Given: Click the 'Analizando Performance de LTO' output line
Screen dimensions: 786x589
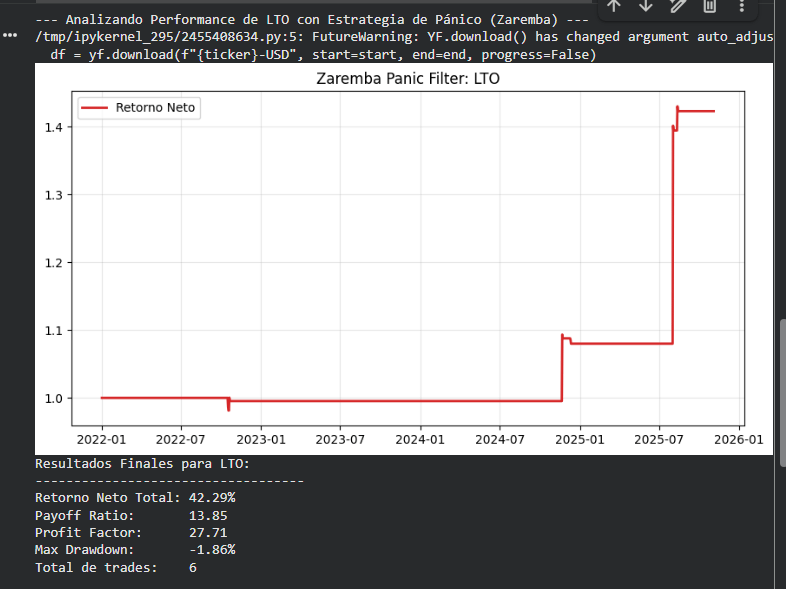Looking at the screenshot, I should point(312,20).
